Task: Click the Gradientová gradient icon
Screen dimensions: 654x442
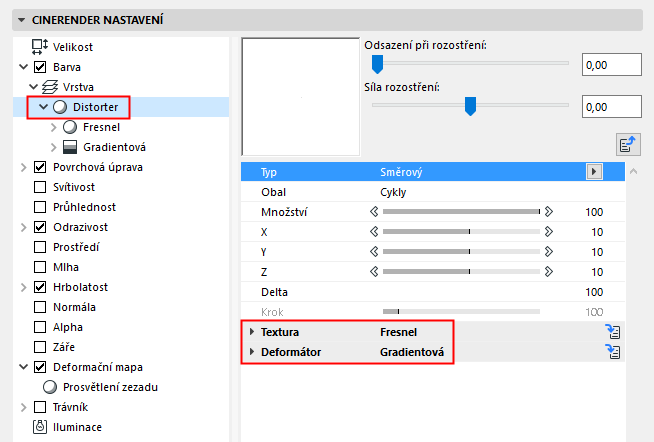Action: (x=70, y=147)
